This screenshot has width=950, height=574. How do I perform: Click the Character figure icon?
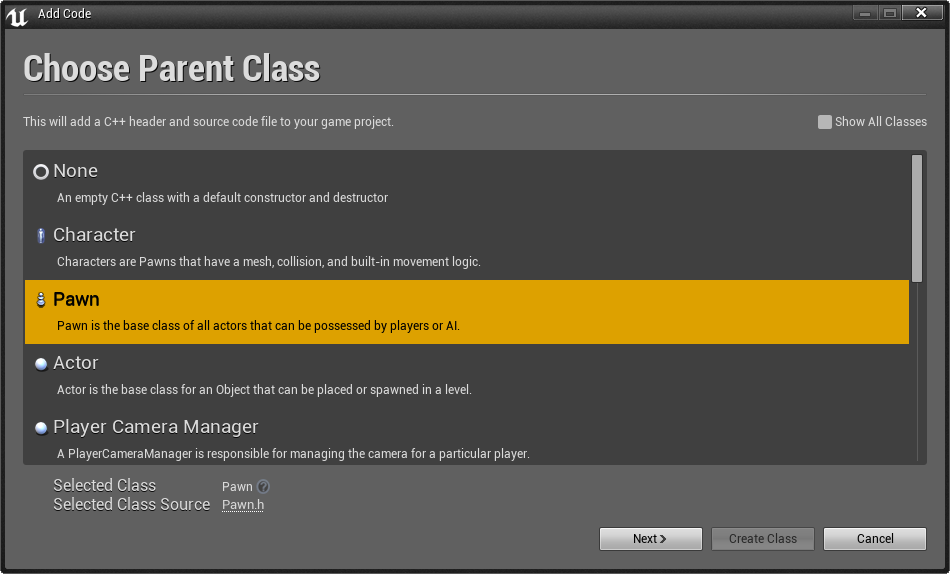(41, 236)
